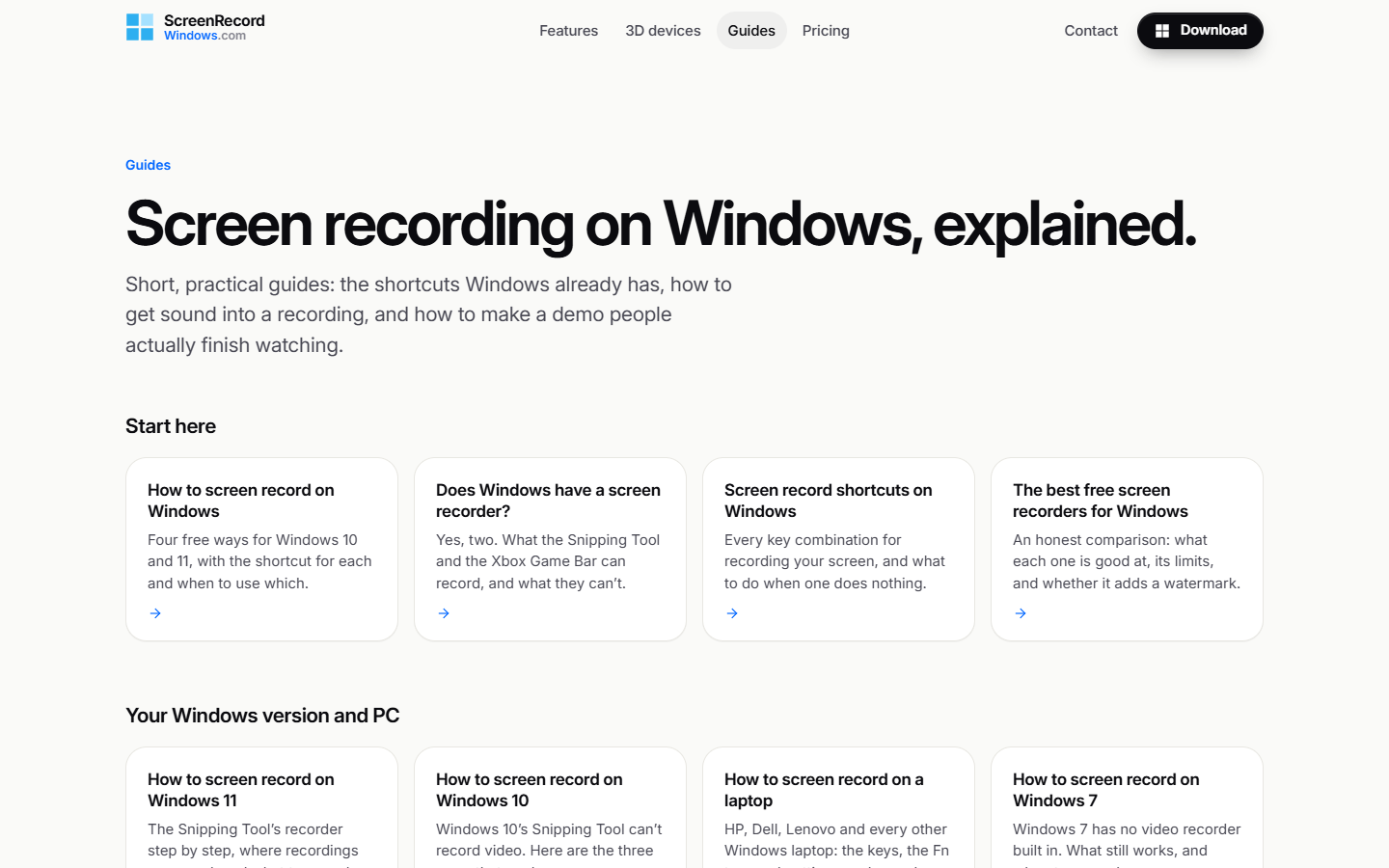Click text 'Every key combination for'

pyautogui.click(x=813, y=540)
